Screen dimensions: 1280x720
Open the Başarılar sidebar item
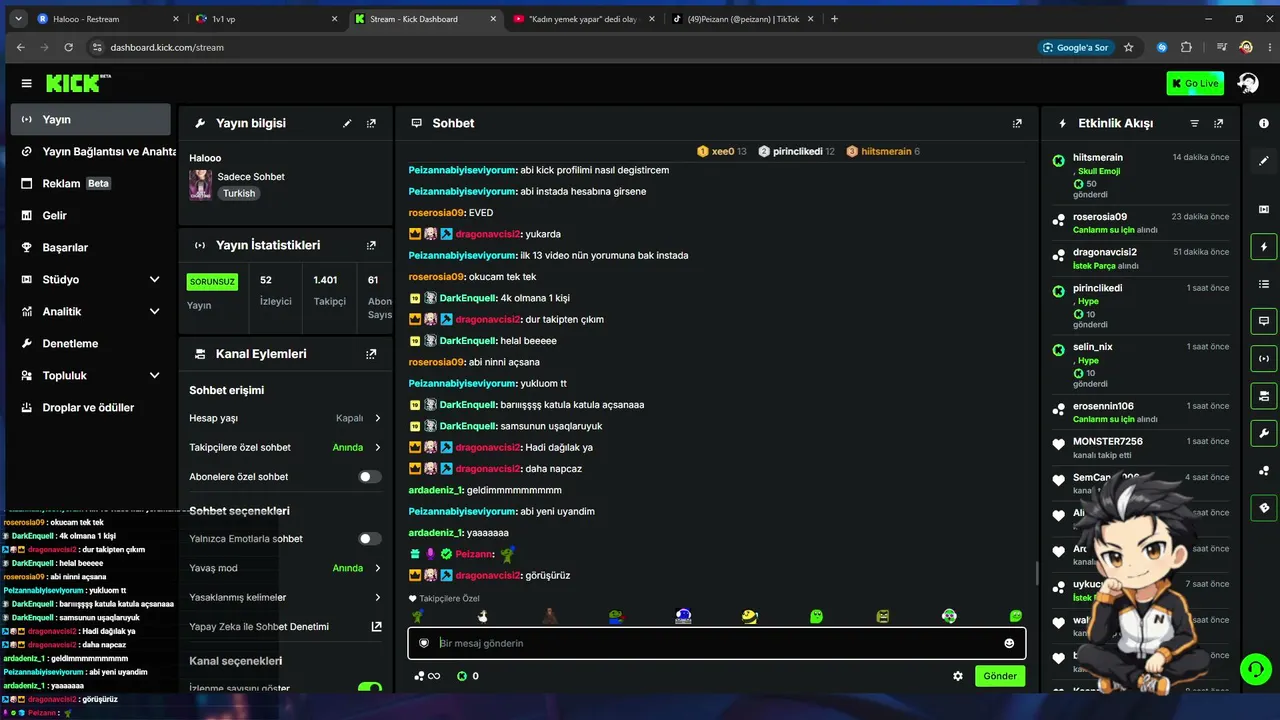tap(91, 247)
